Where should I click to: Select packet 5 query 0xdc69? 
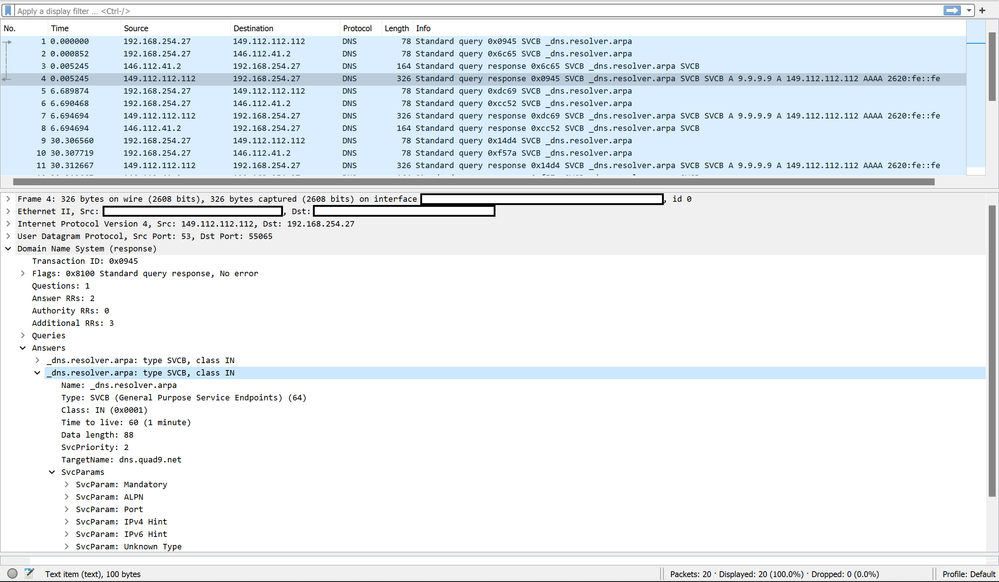click(x=484, y=91)
